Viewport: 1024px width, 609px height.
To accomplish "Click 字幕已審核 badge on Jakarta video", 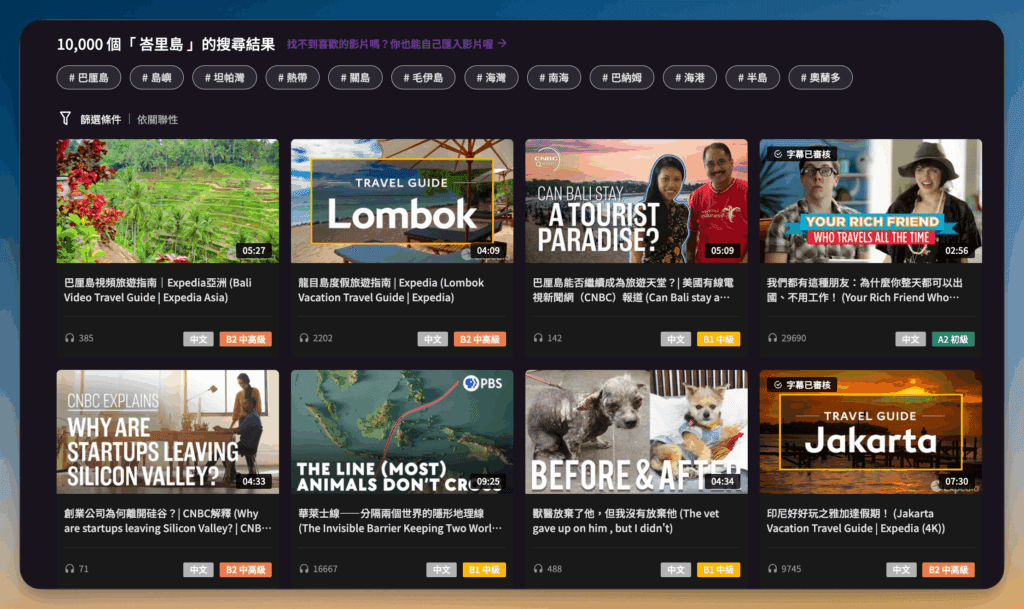I will (799, 385).
